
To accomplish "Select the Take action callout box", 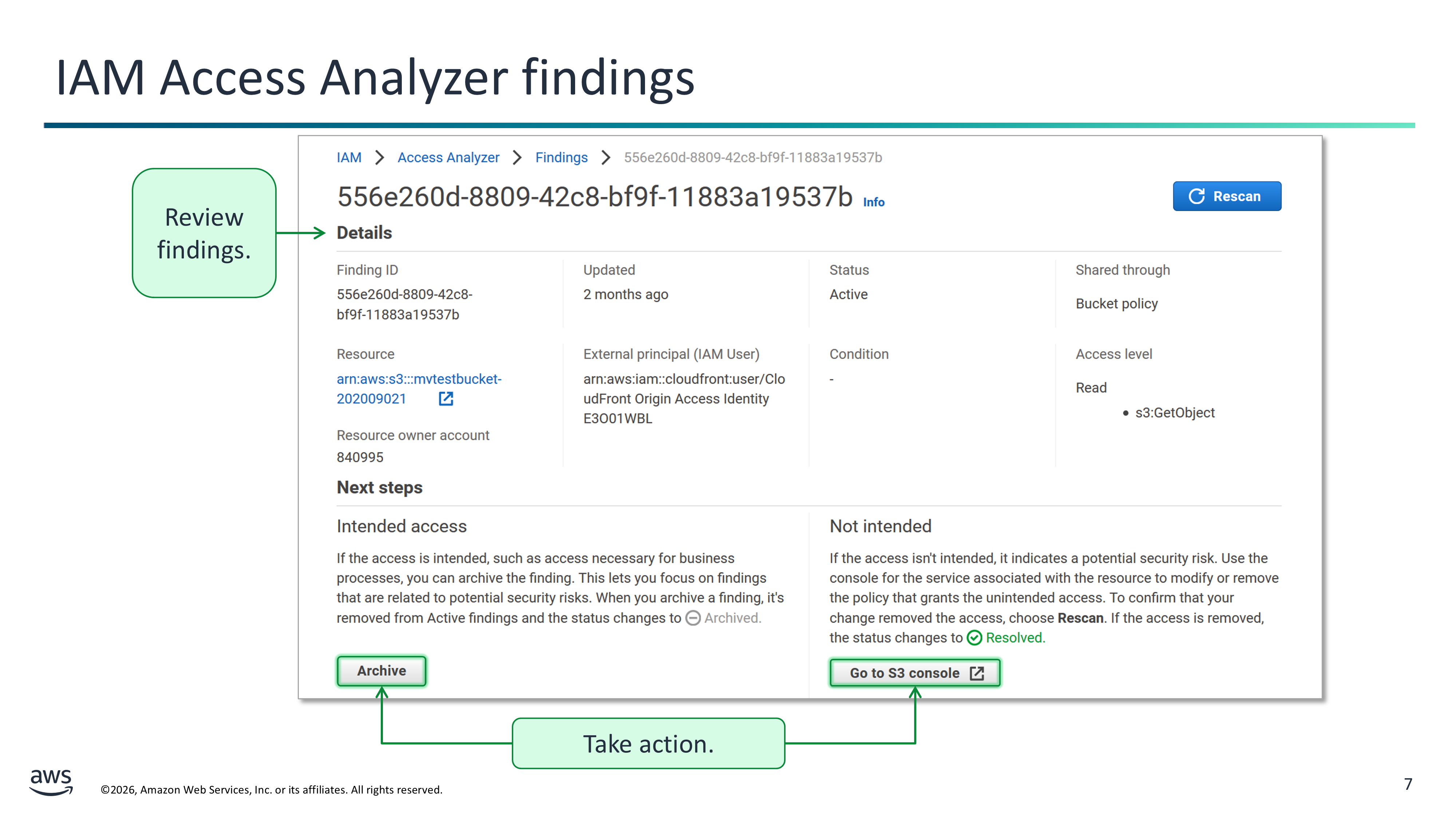I will click(648, 744).
